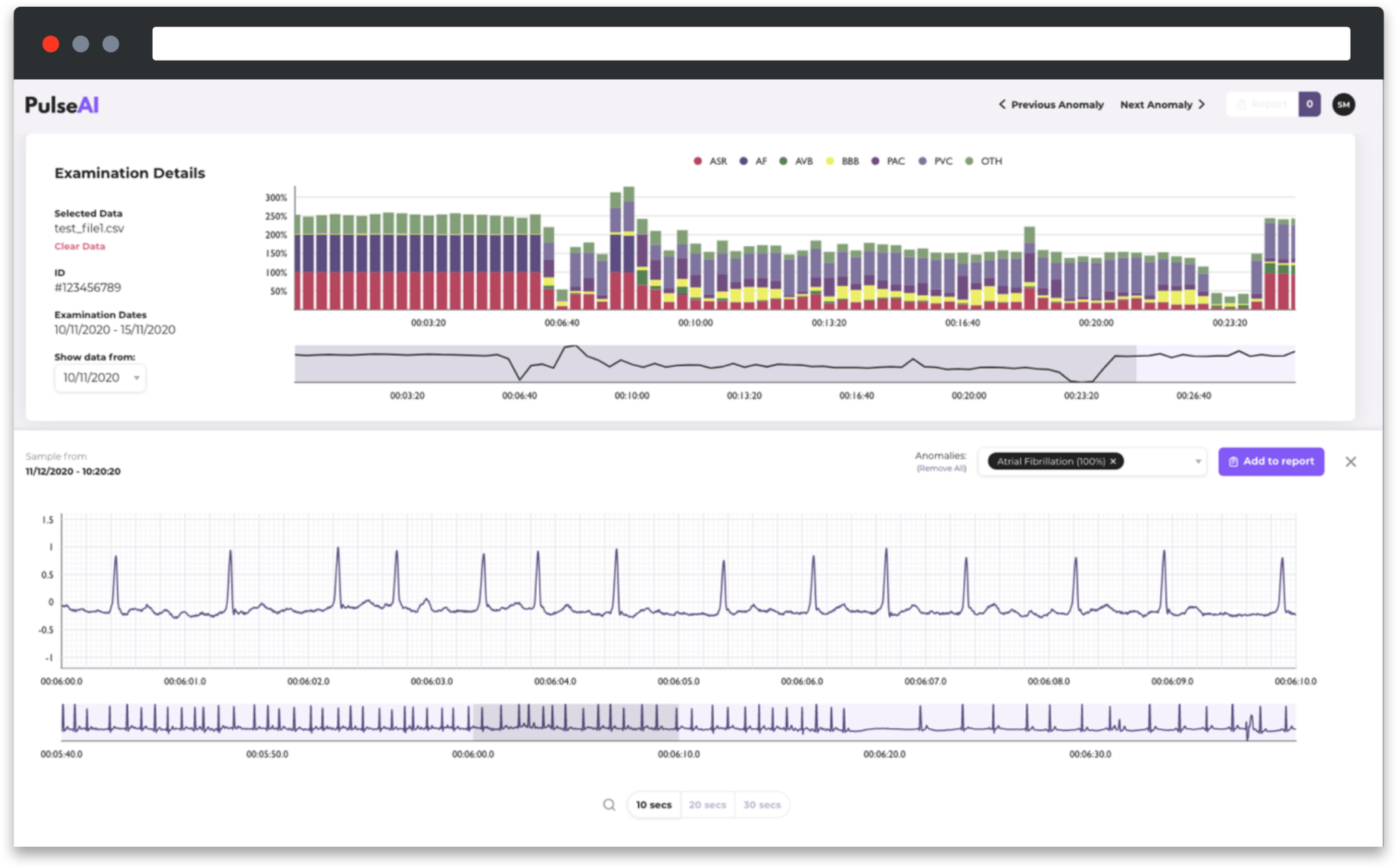Click the ID #123456789 value
The image size is (1397, 868).
pos(88,288)
